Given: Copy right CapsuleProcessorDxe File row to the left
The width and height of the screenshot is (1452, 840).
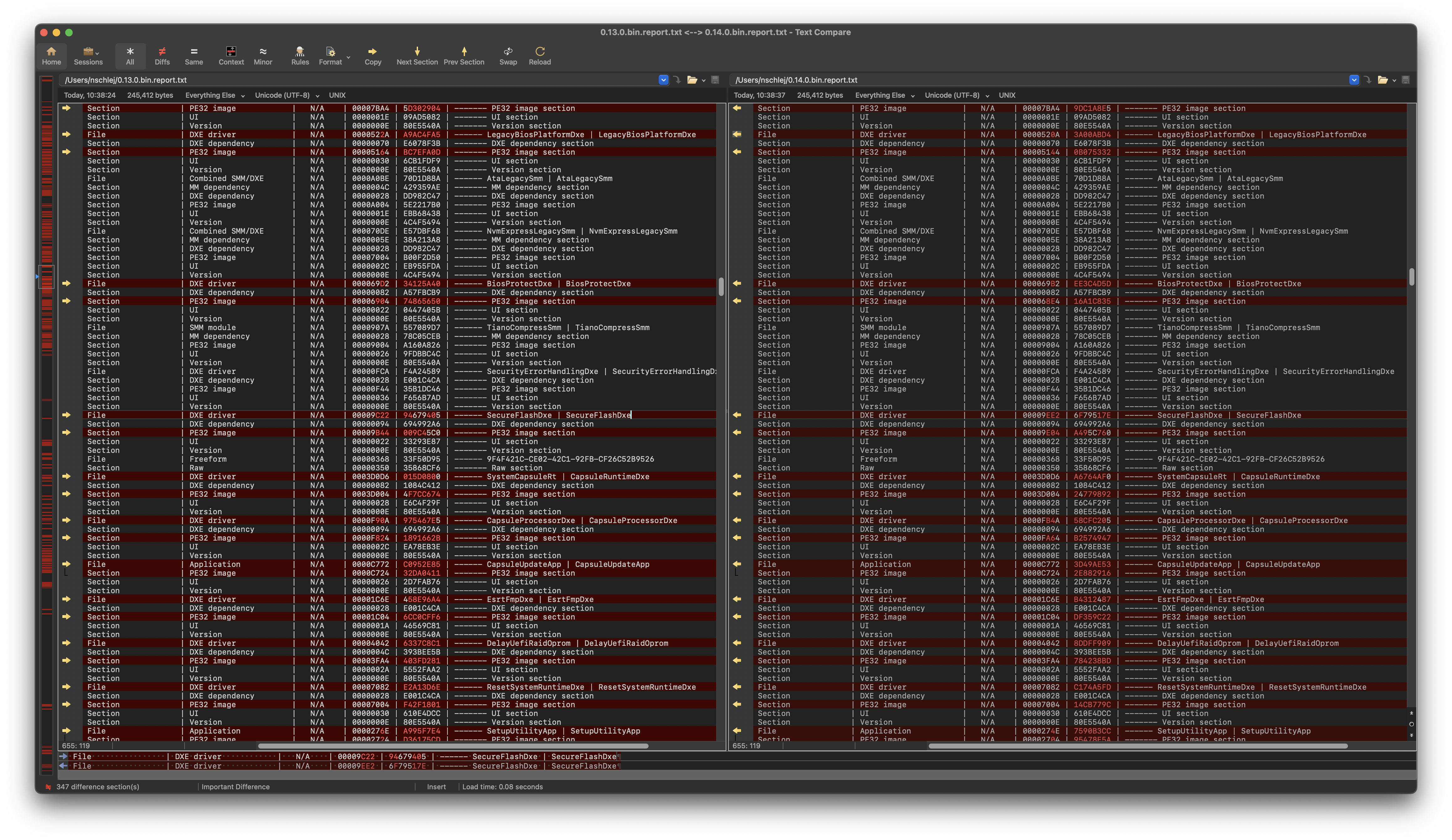Looking at the screenshot, I should (x=737, y=520).
